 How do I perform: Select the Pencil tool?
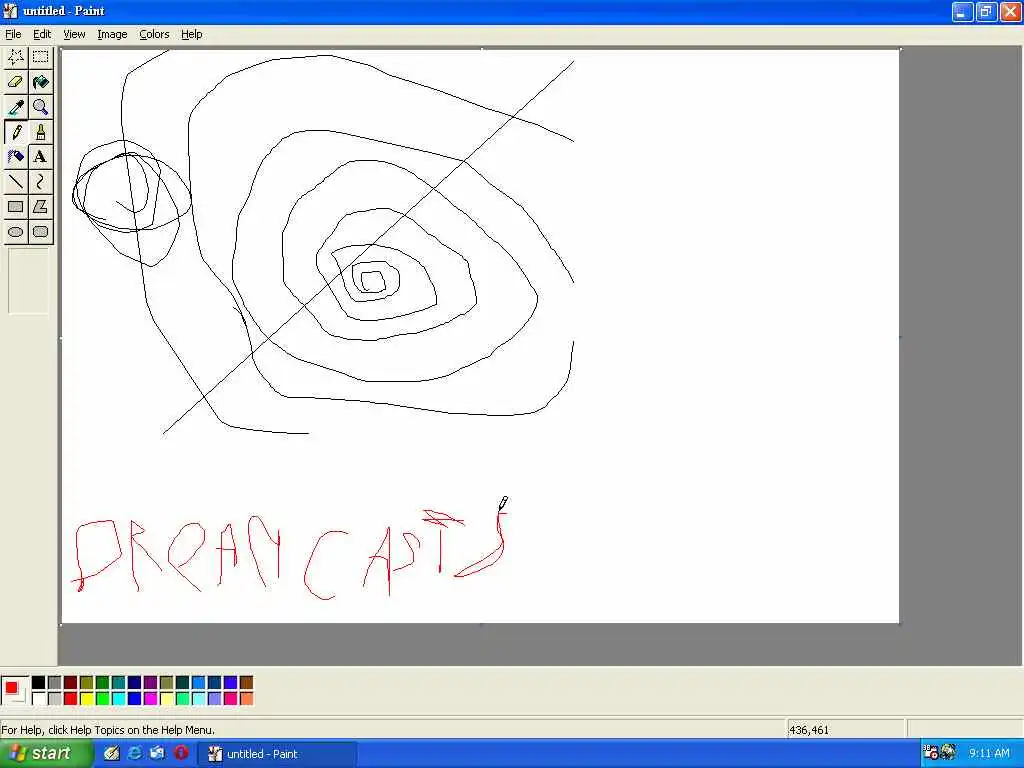coord(16,132)
